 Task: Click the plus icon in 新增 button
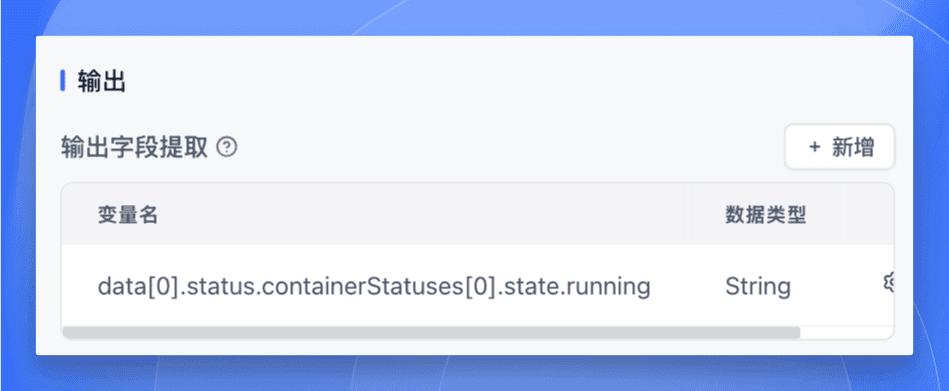click(x=815, y=147)
